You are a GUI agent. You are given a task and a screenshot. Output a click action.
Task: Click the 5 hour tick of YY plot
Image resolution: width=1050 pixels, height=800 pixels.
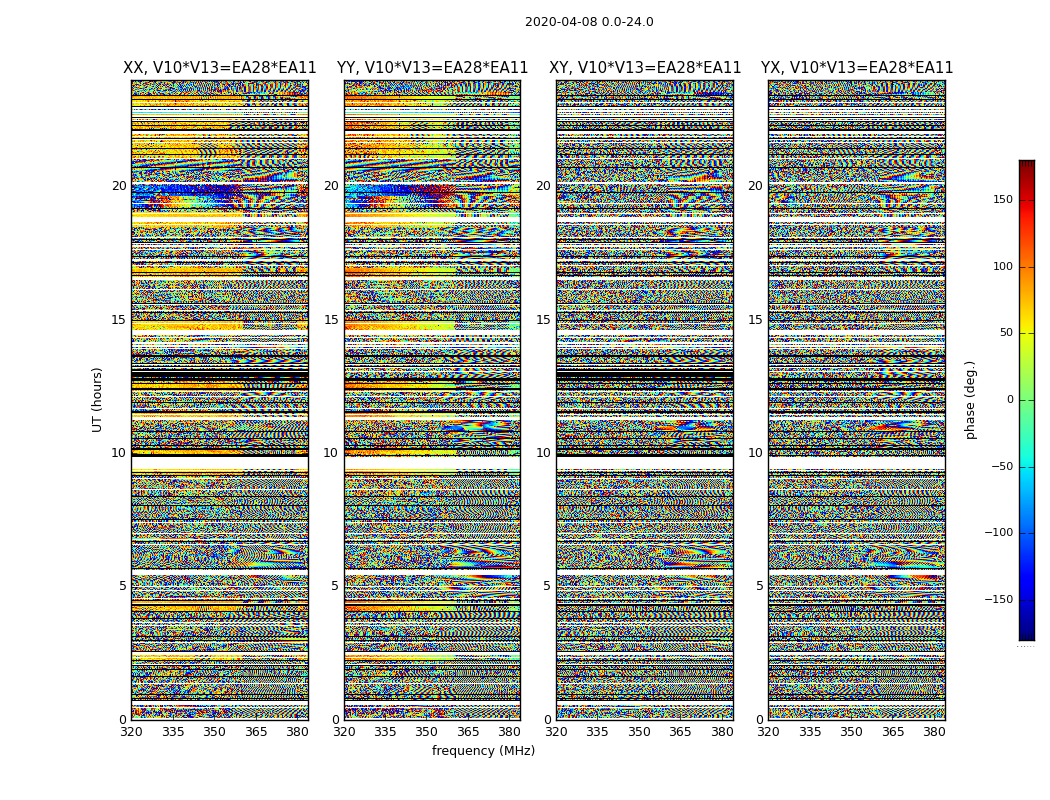pos(335,586)
